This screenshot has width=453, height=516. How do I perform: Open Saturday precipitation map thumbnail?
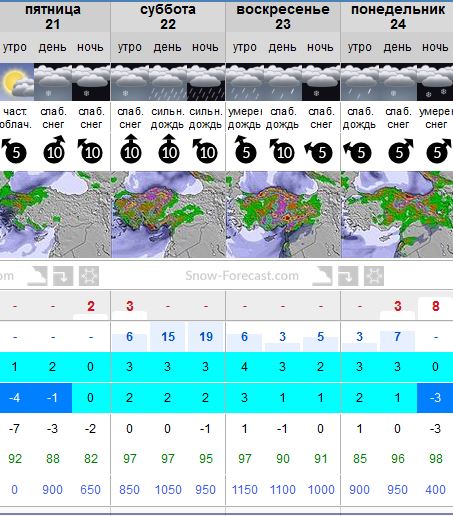coord(168,214)
